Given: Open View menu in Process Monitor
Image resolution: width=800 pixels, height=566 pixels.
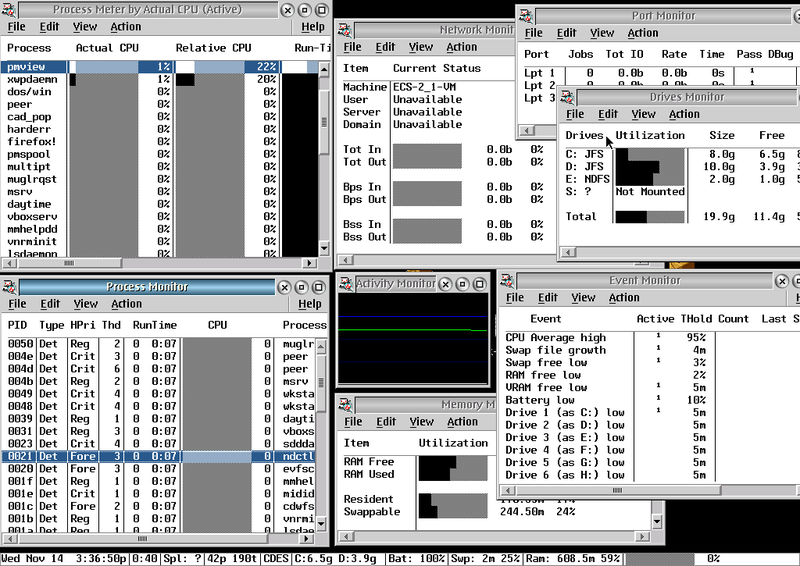Looking at the screenshot, I should click(x=85, y=304).
